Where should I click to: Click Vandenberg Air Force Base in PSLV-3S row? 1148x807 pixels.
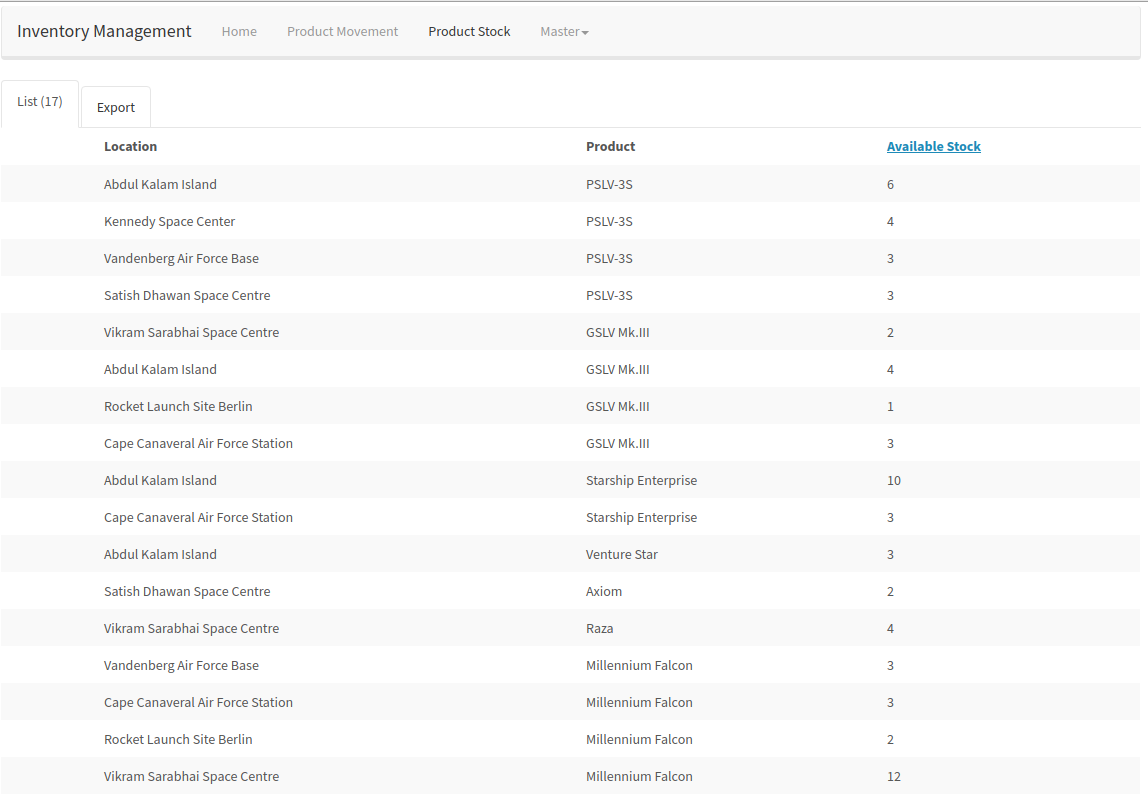point(181,259)
